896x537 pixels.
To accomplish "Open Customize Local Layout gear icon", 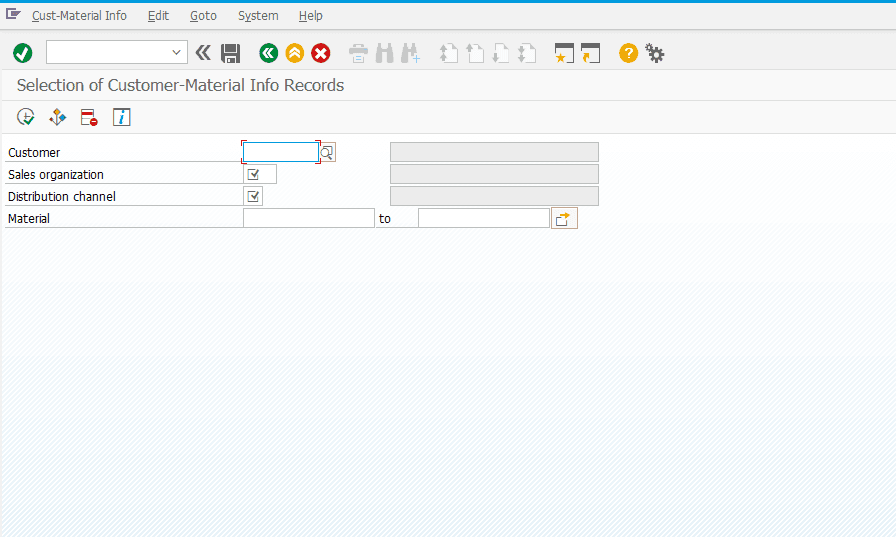I will coord(655,53).
